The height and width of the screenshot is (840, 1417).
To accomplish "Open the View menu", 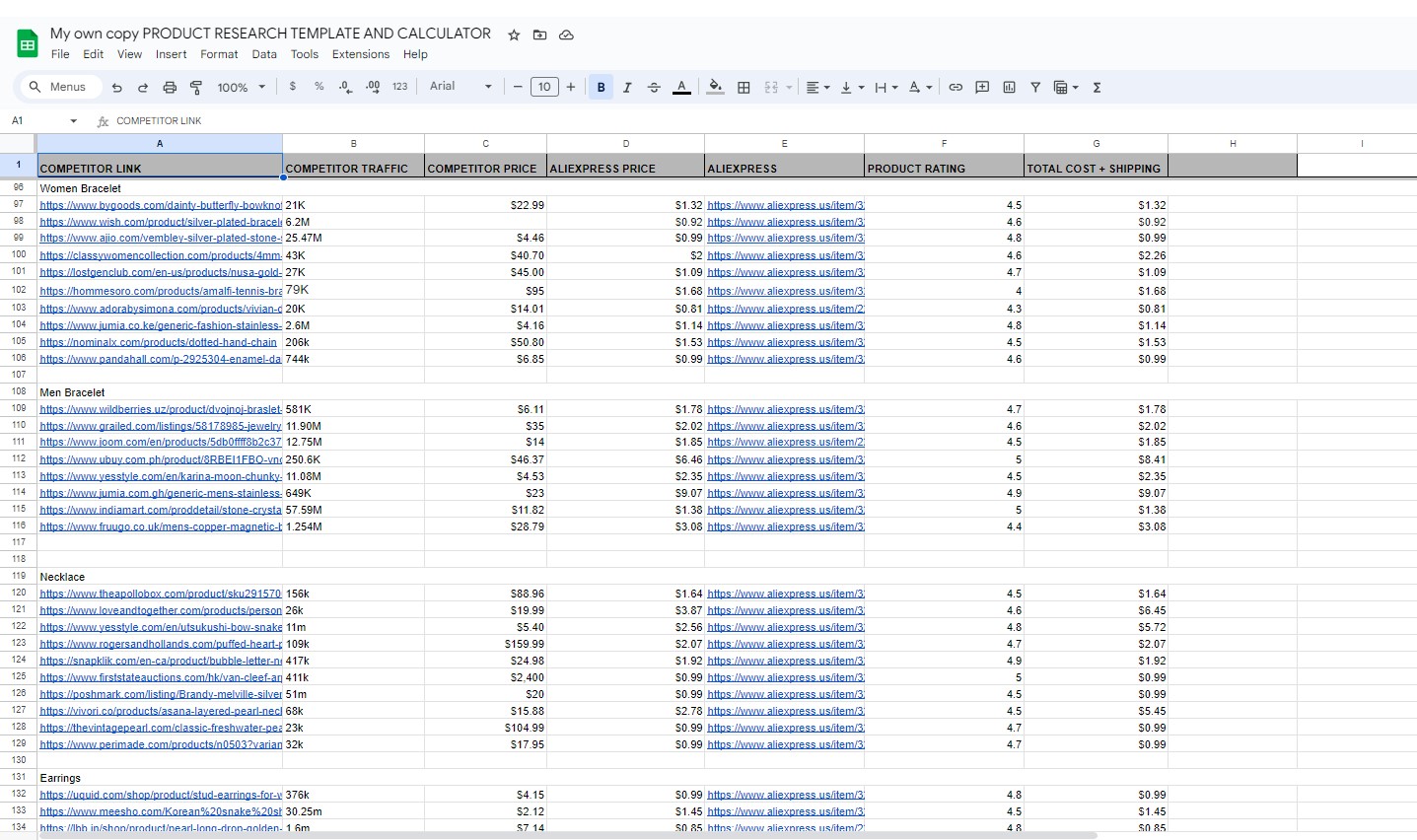I will click(x=129, y=54).
